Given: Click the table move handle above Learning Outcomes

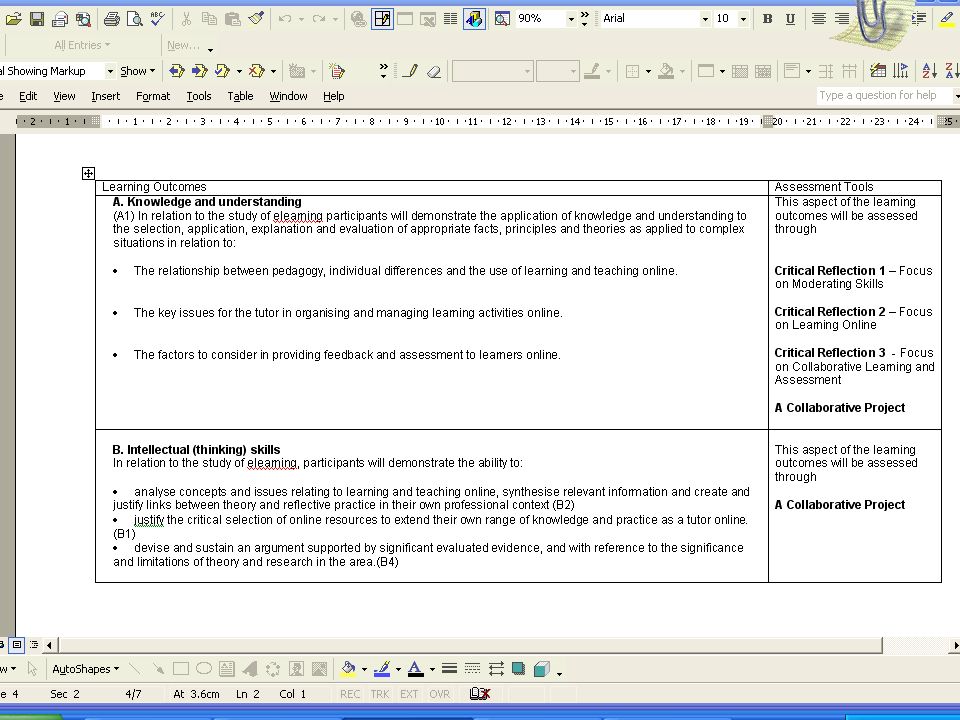Looking at the screenshot, I should coord(88,174).
